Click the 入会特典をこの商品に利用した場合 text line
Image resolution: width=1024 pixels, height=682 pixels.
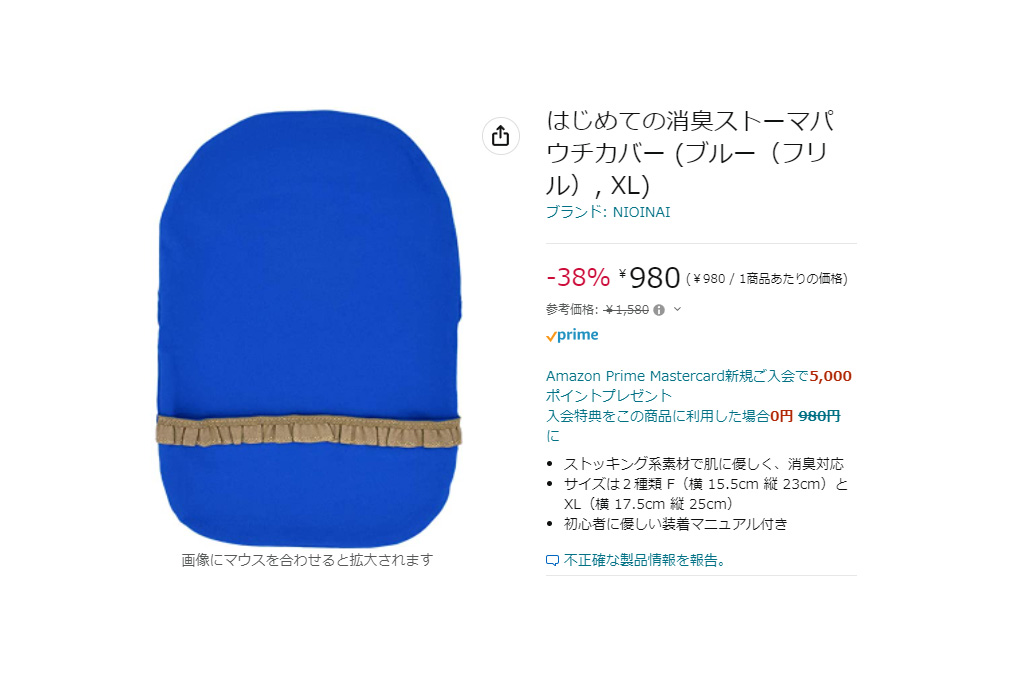tap(658, 416)
